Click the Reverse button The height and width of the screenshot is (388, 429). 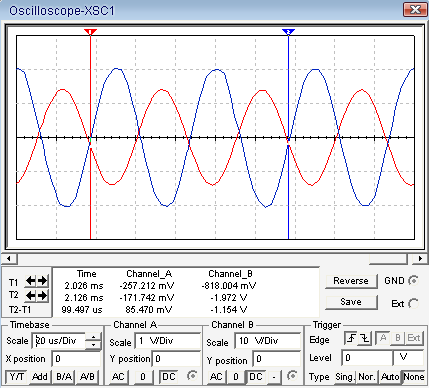[x=351, y=281]
